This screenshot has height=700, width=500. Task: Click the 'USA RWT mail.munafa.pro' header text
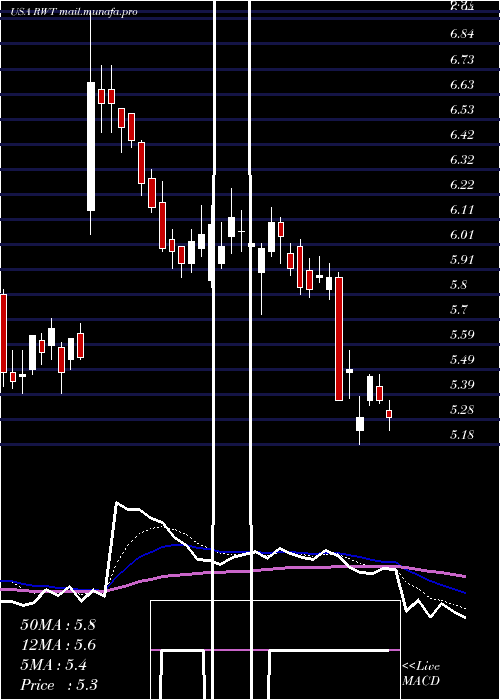coord(74,12)
